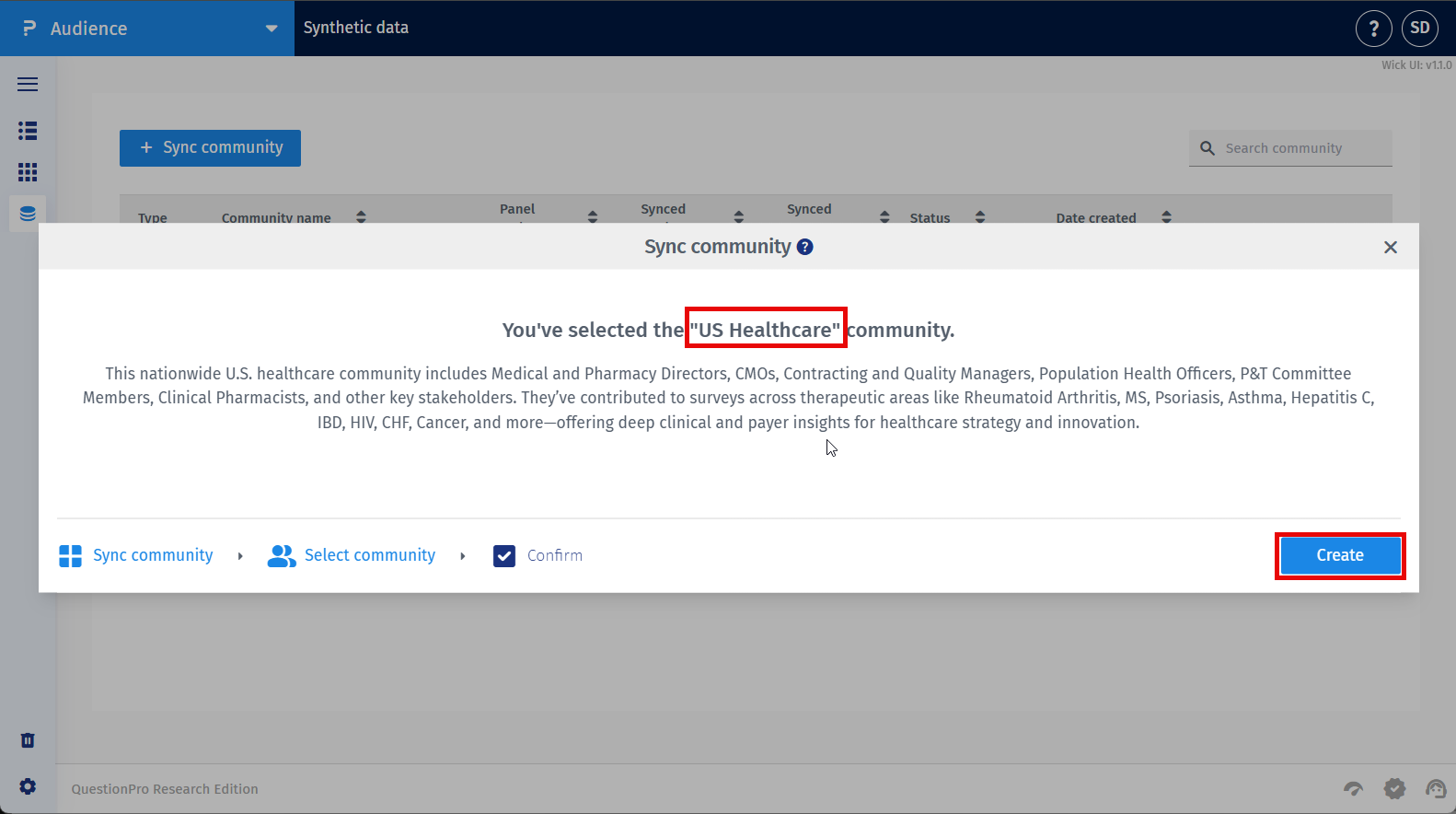
Task: Click the QuestionPro Research Edition footer text
Action: 165,789
